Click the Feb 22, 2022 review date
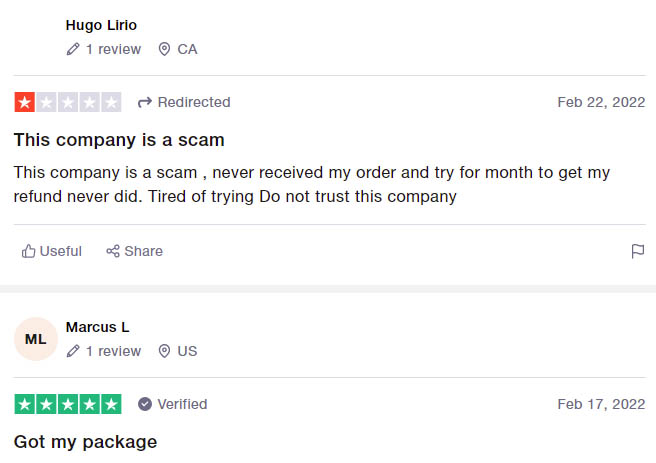Image resolution: width=656 pixels, height=463 pixels. click(601, 102)
